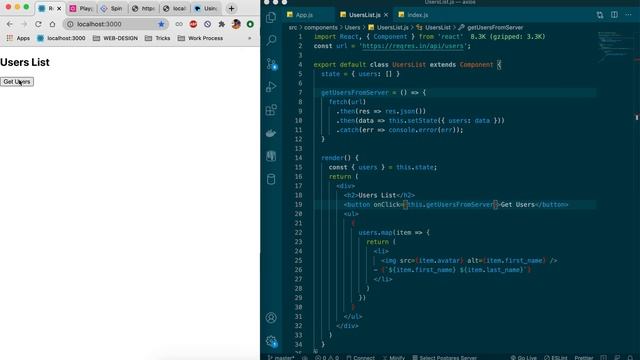Click the errors and warnings indicator

(x=327, y=358)
